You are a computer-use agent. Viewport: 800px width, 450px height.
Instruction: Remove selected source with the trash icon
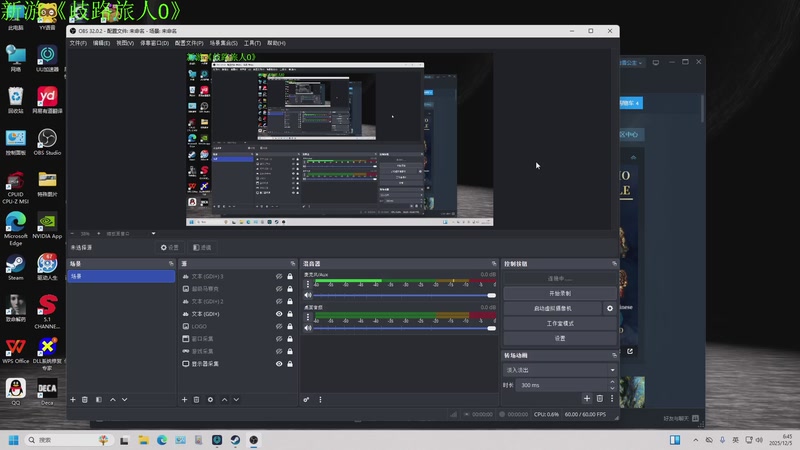tap(196, 399)
